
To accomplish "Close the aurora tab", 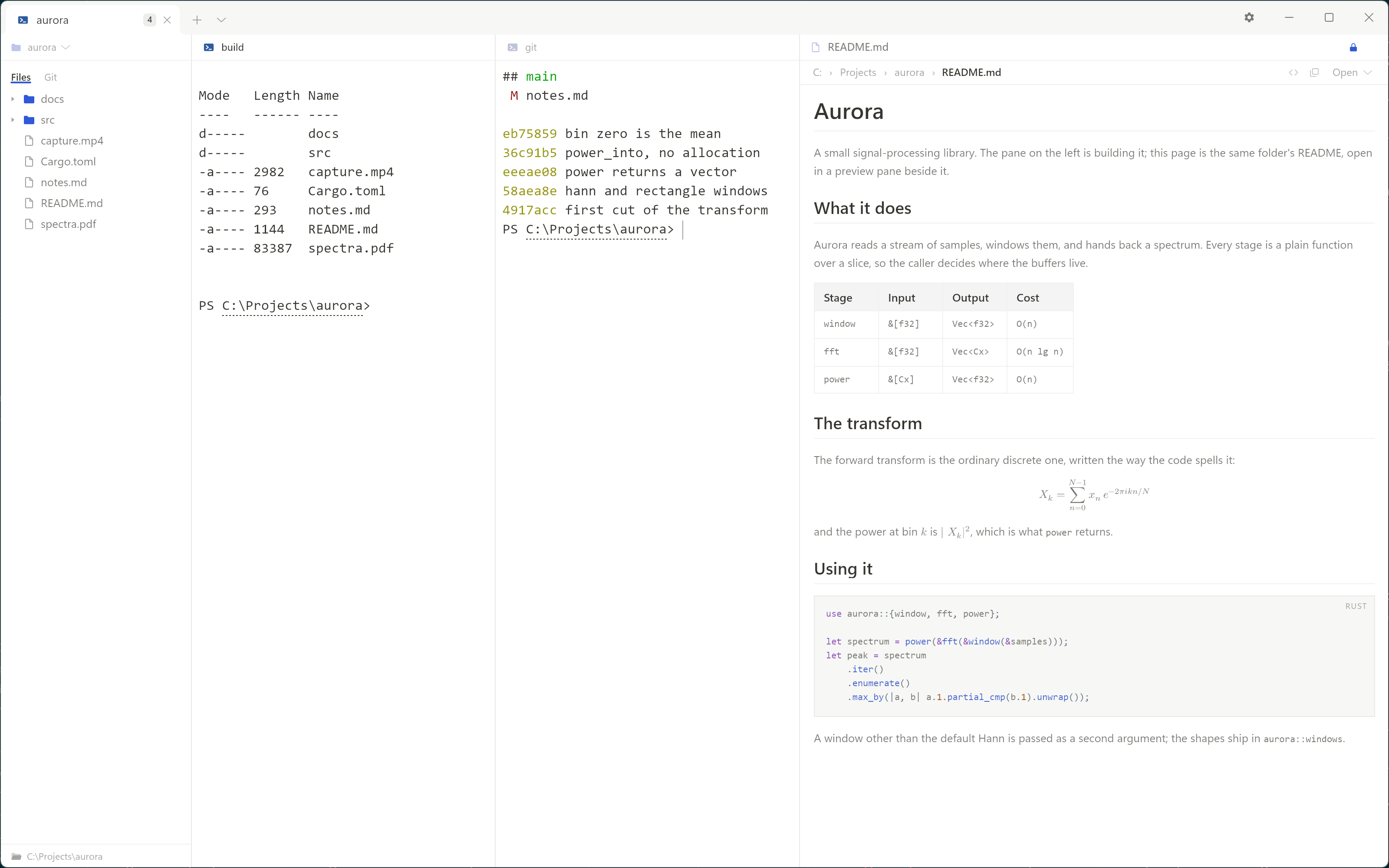I will pos(167,20).
